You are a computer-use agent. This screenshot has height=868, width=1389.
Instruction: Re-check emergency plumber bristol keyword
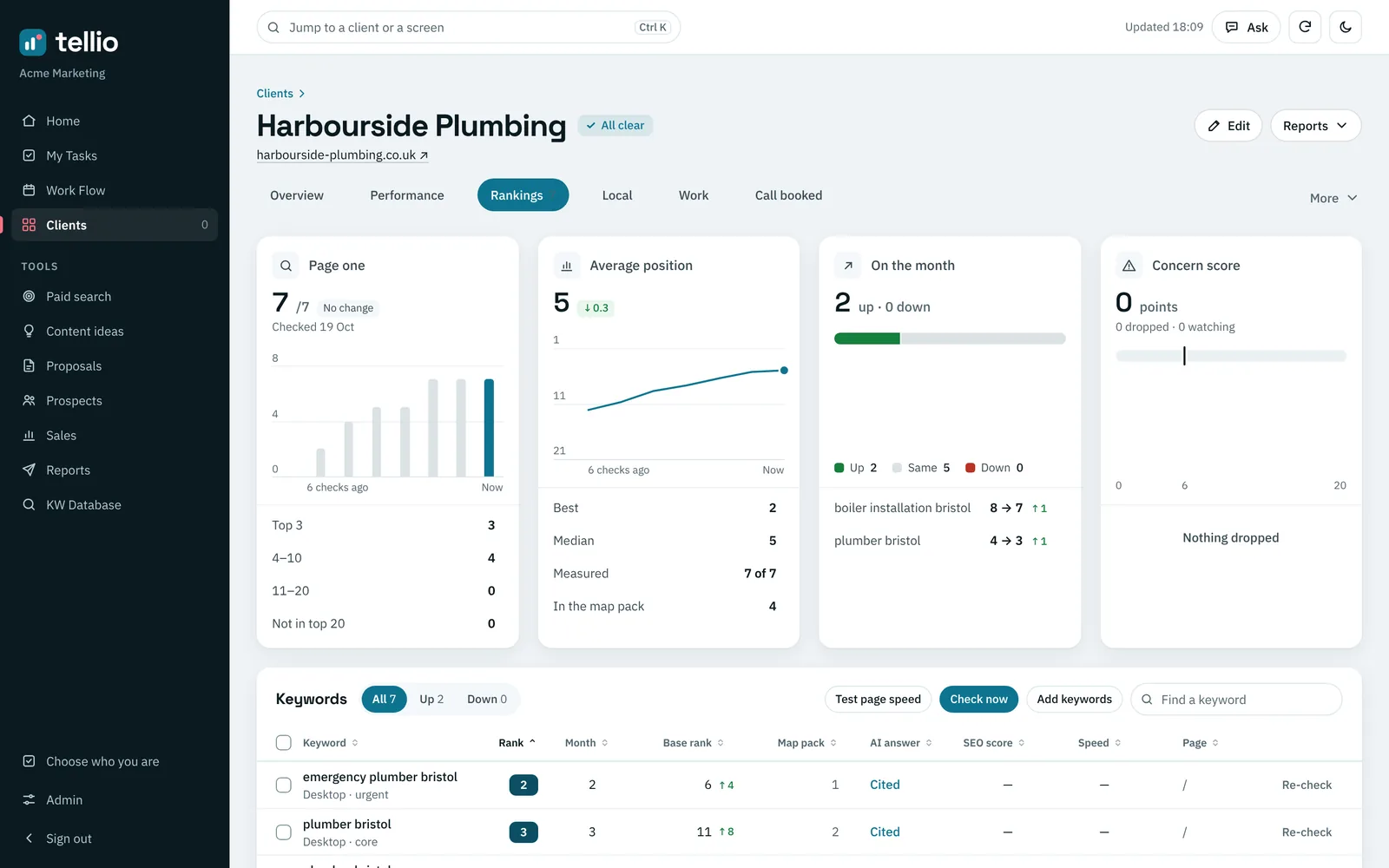click(x=1307, y=785)
